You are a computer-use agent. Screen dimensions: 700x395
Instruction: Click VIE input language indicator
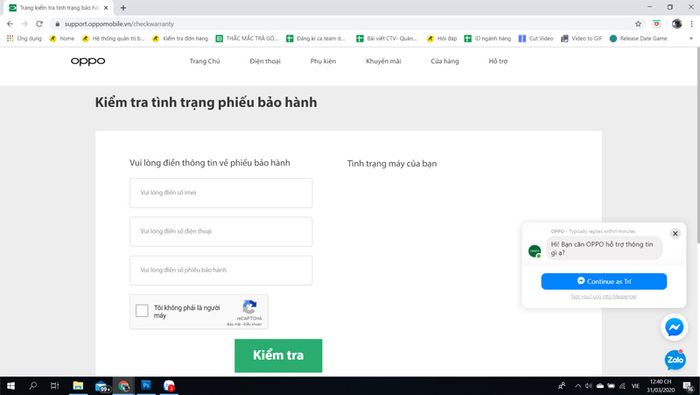point(635,386)
